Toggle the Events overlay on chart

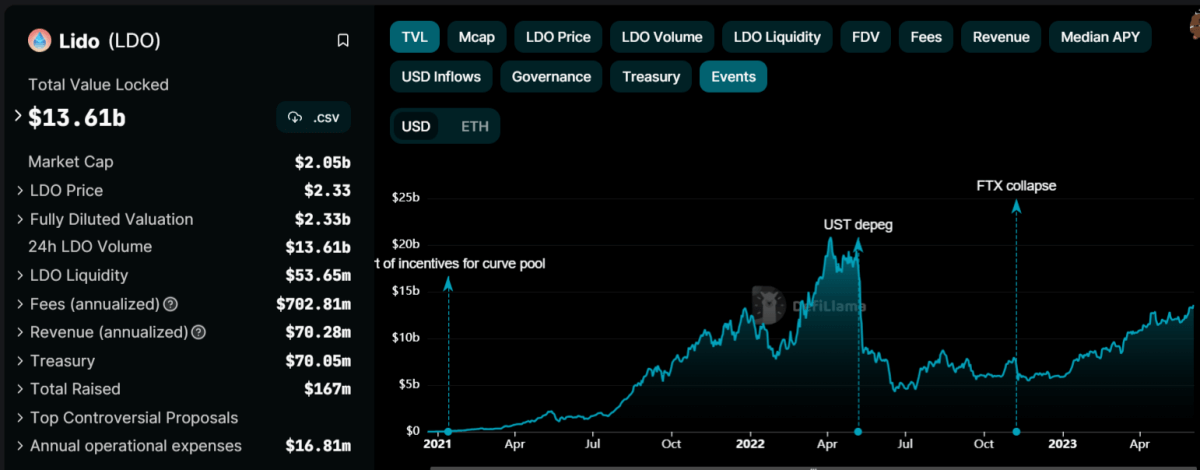(x=733, y=76)
